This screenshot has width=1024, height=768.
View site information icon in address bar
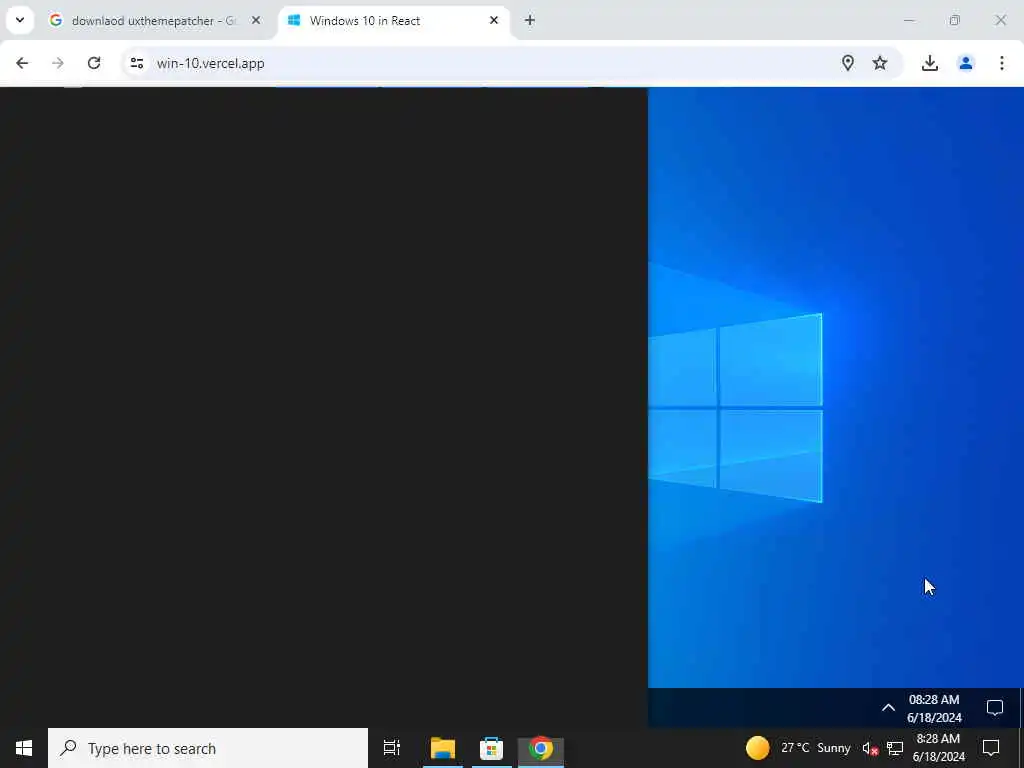137,63
